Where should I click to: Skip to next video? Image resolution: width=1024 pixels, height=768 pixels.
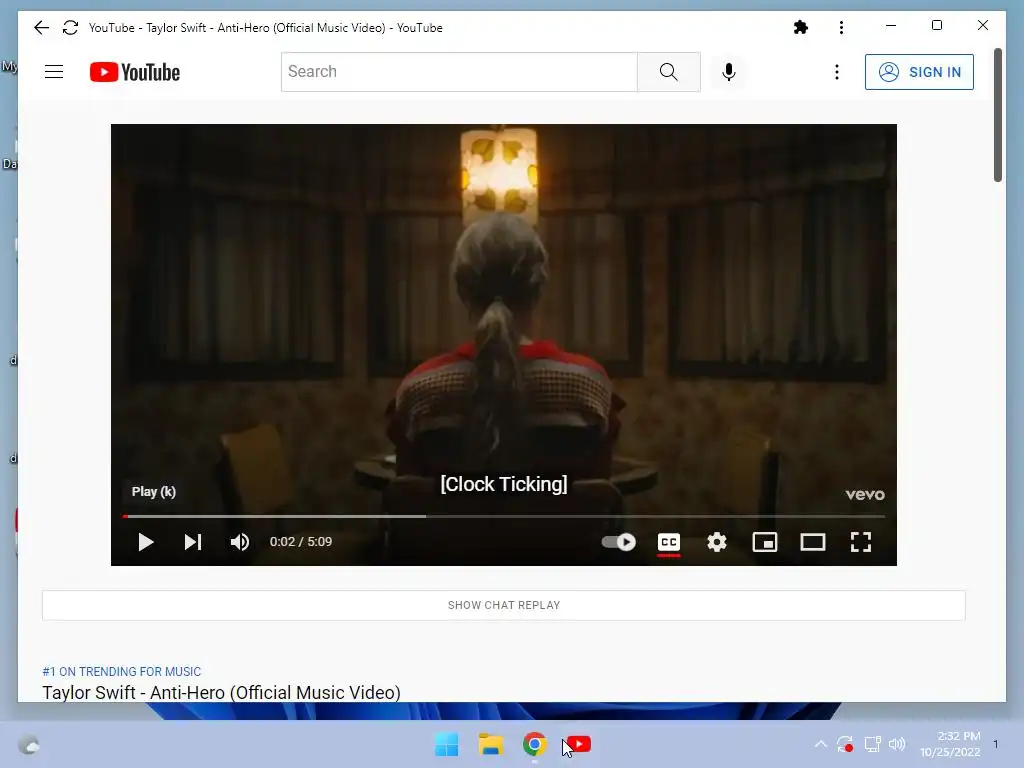193,542
